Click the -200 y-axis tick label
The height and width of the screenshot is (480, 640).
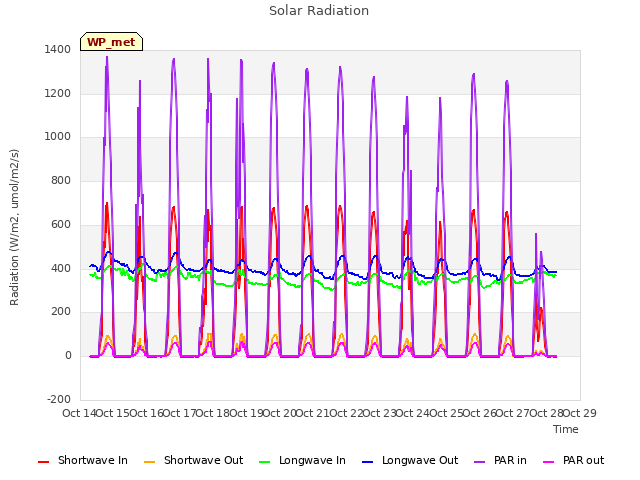(x=59, y=399)
